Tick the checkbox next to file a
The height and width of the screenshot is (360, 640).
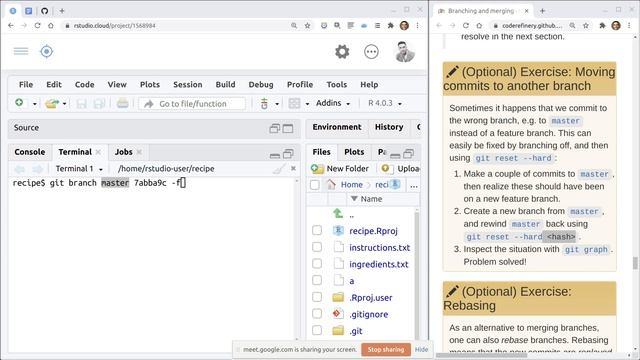[x=317, y=280]
